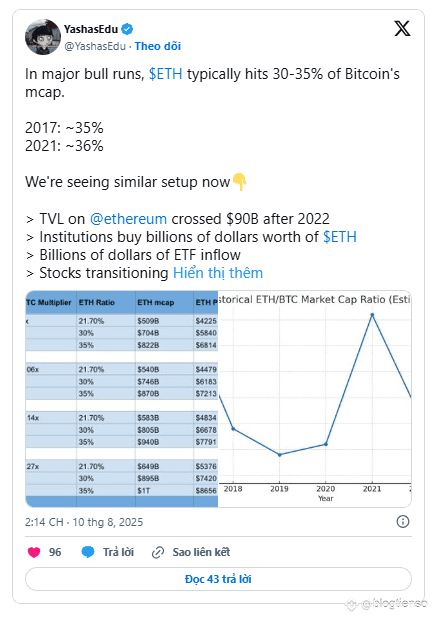The width and height of the screenshot is (435, 621).
Task: Open the first $ETH cashtag
Action: tap(166, 74)
